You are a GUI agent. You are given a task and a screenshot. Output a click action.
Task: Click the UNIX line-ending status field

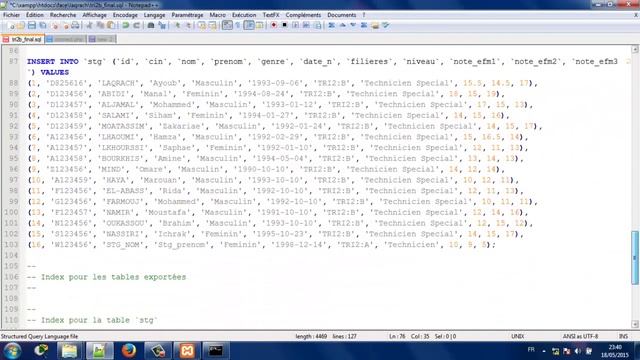tap(518, 336)
